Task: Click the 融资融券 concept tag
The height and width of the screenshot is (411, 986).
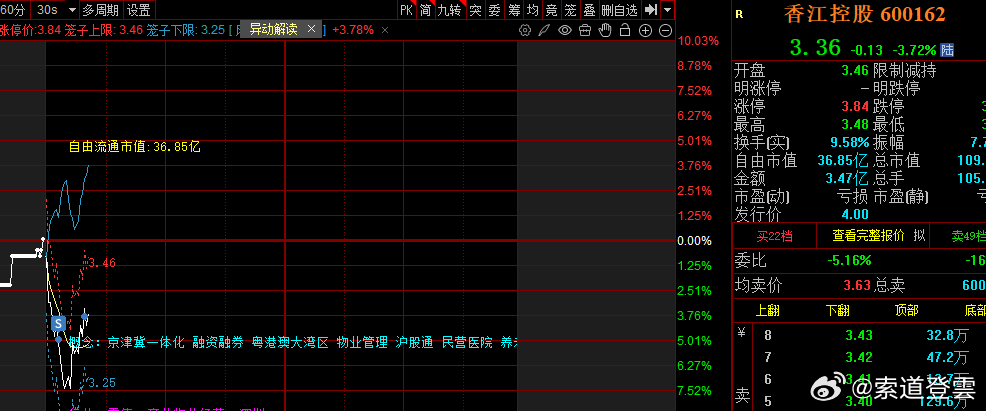Action: click(218, 343)
